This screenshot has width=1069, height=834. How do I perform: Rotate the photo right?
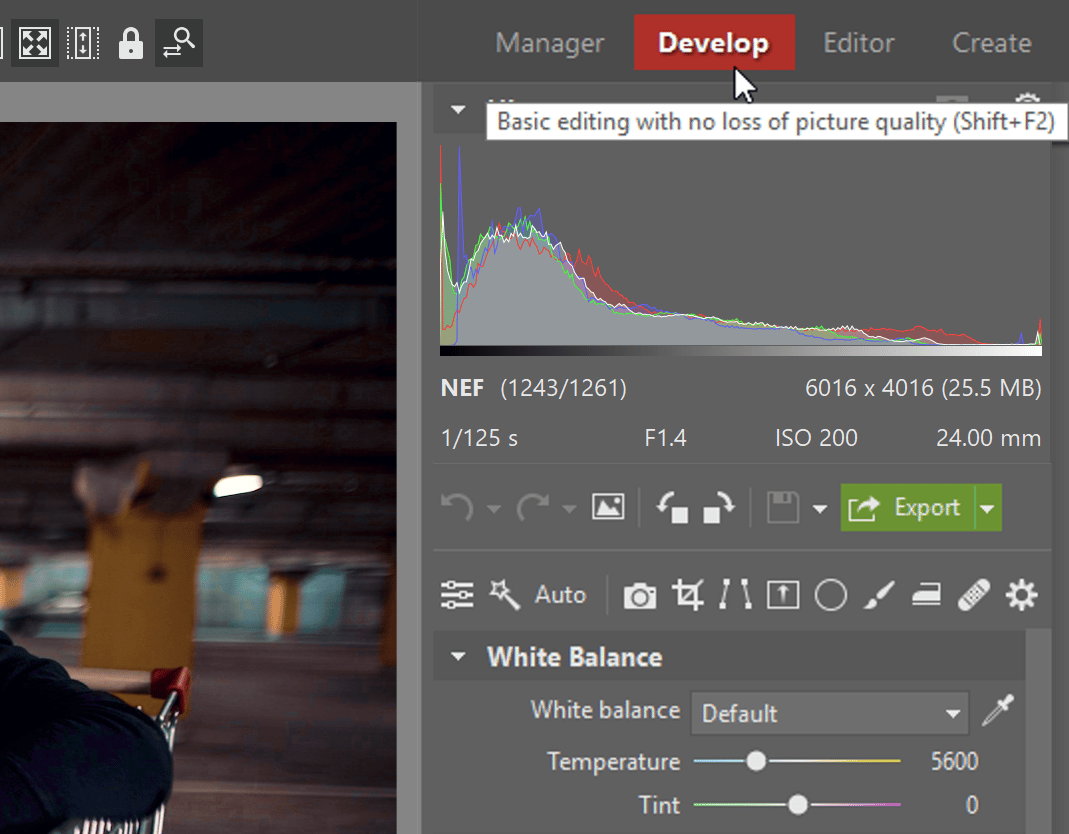tap(719, 507)
